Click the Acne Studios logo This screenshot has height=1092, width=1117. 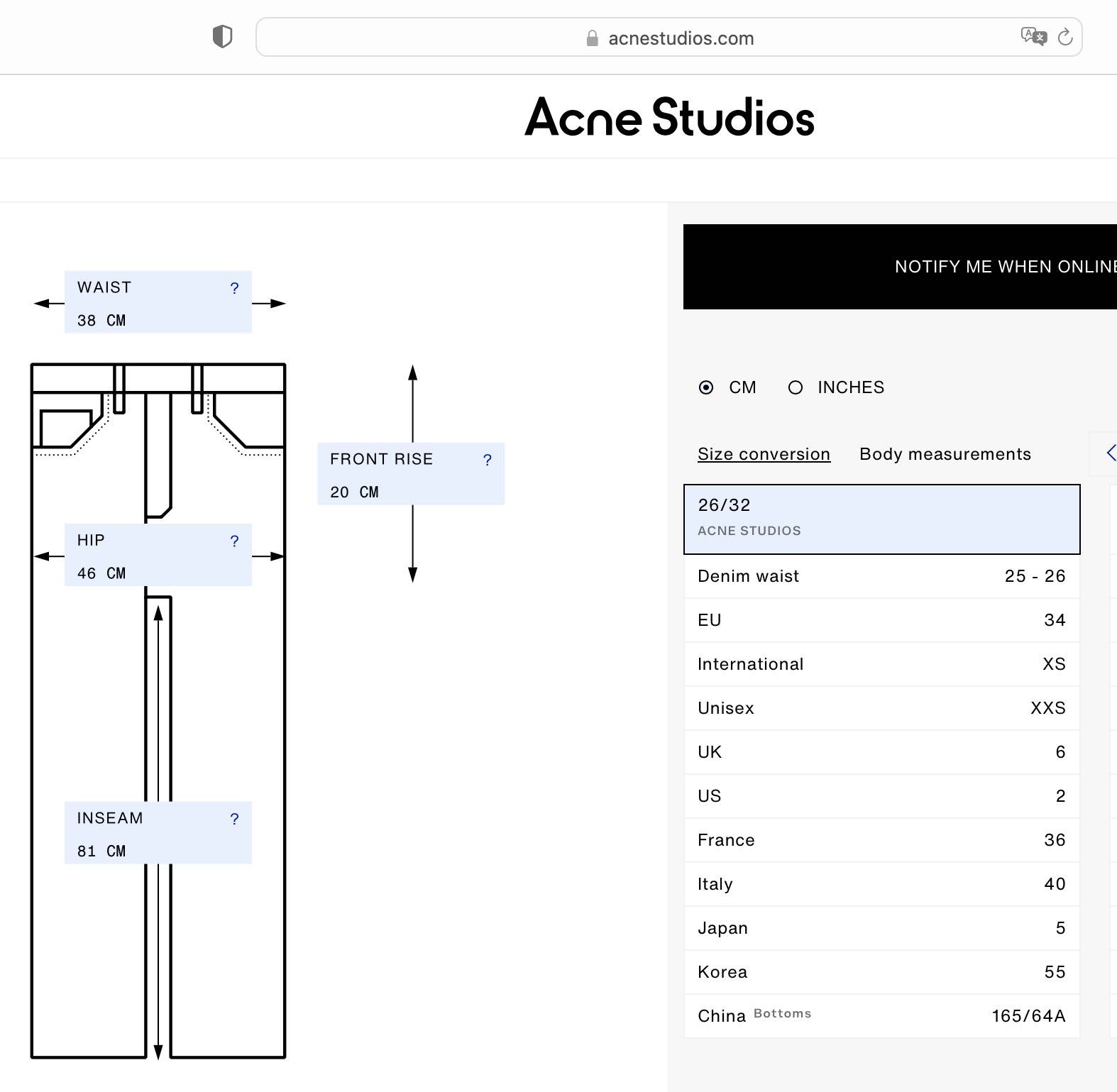pos(670,117)
